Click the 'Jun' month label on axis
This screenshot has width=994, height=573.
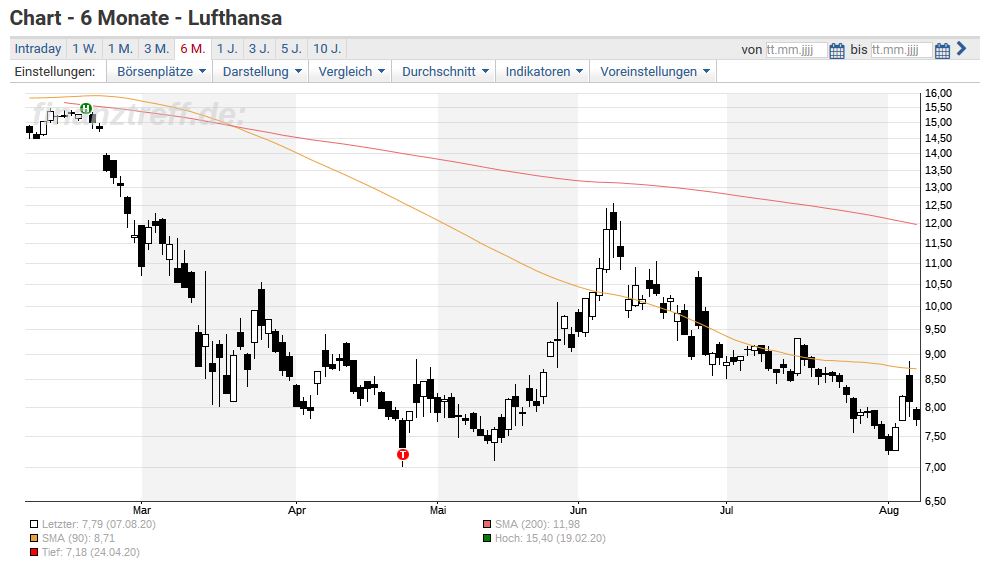click(578, 510)
